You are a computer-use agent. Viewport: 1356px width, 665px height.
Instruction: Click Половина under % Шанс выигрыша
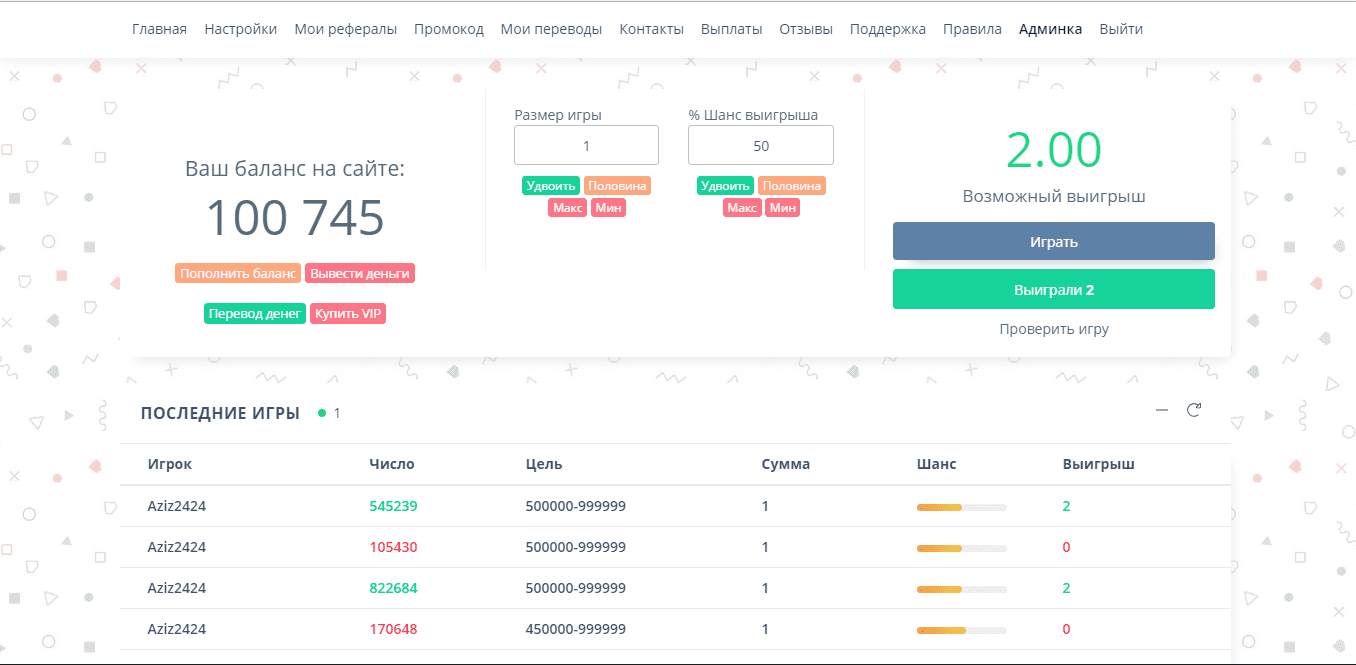pyautogui.click(x=791, y=186)
